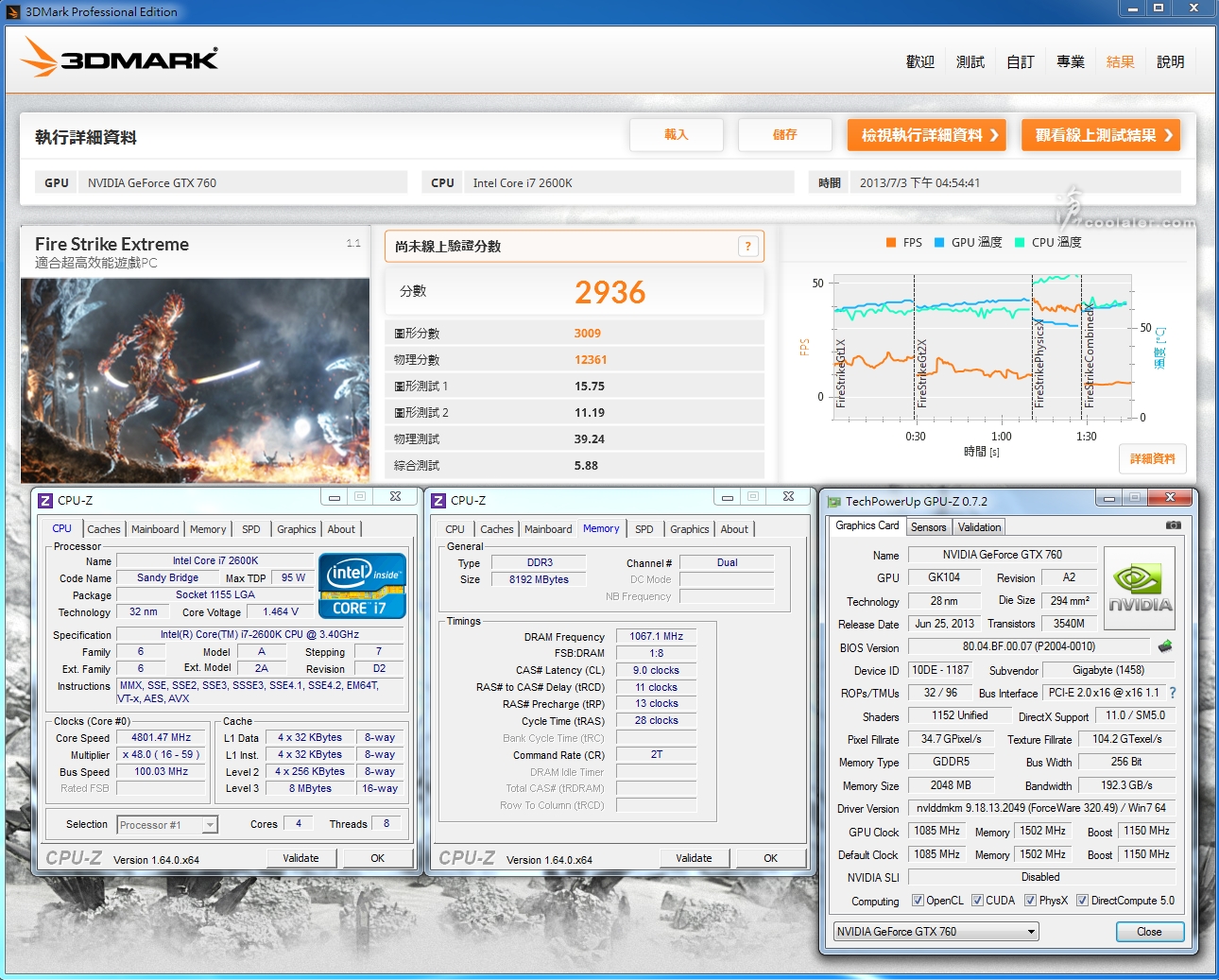Click the GPU-Z title bar icon
Viewport: 1219px width, 980px height.
click(833, 502)
